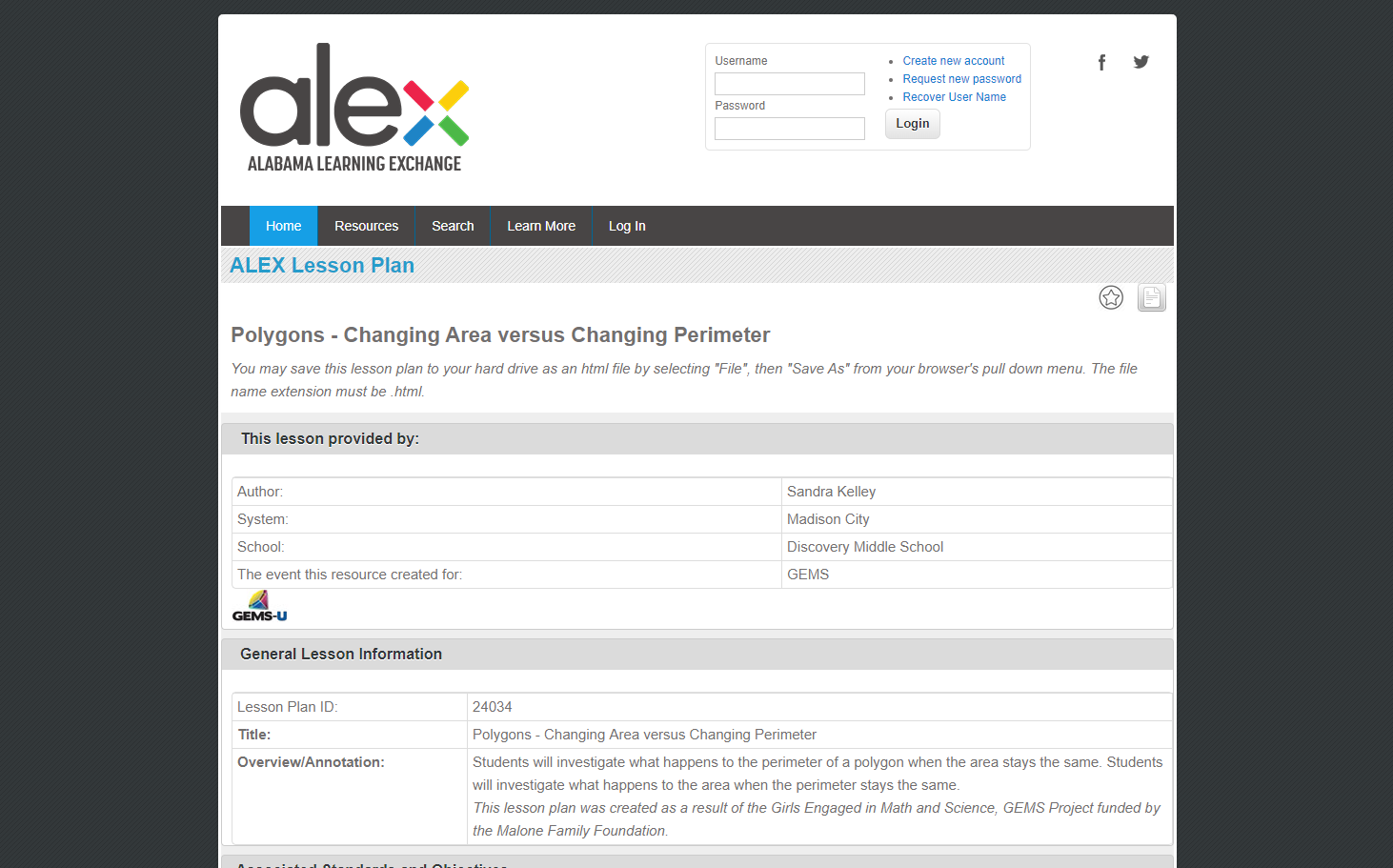Open Request new password link

961,78
